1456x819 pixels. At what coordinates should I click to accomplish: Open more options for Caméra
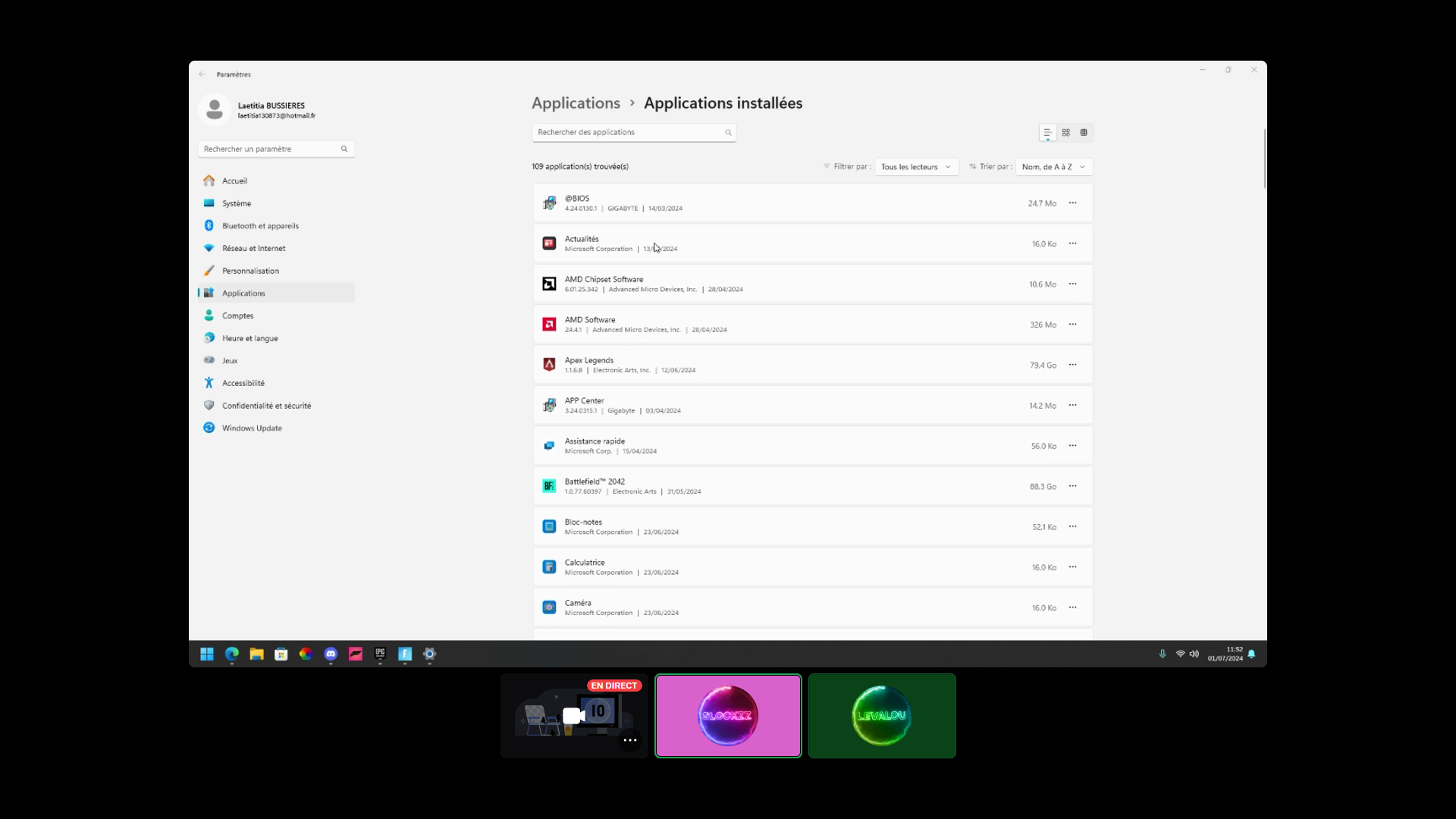(x=1072, y=607)
